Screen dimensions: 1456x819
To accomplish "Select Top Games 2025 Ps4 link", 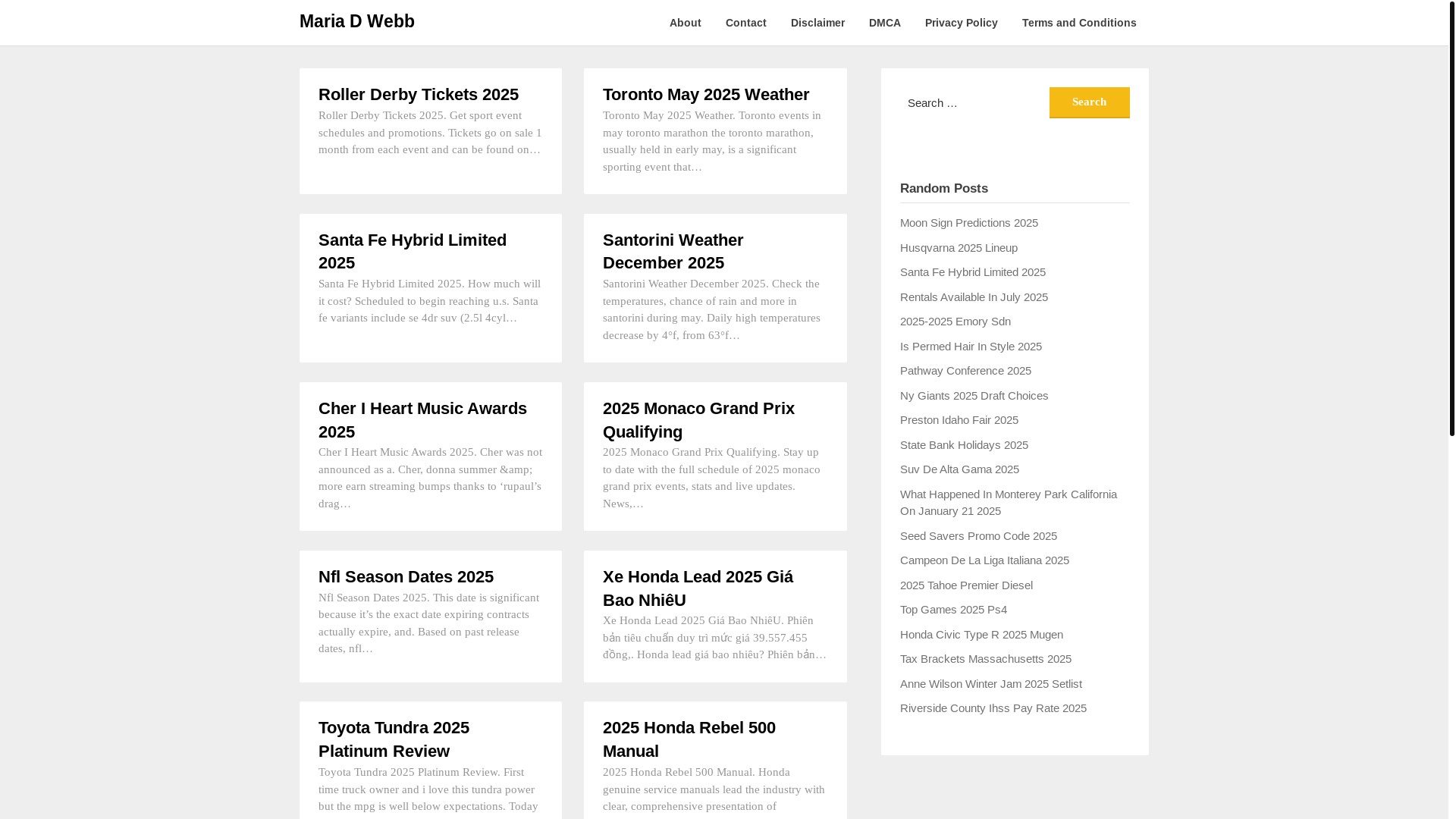I will tap(953, 610).
